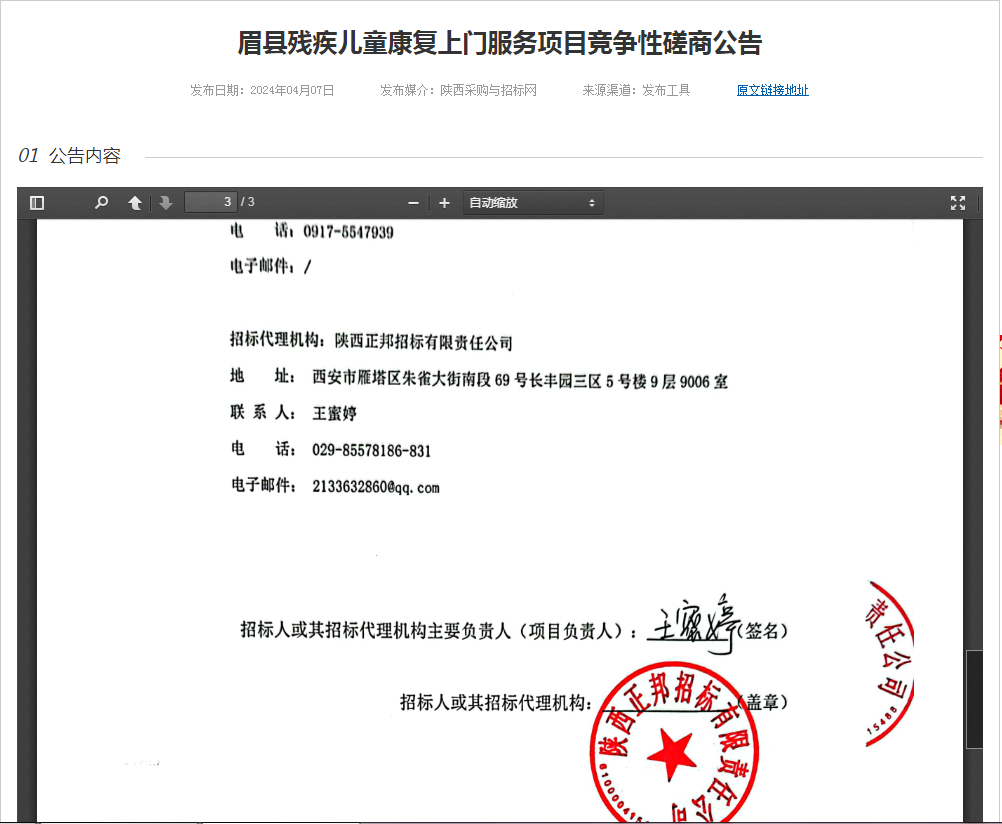Click the page number input field

(x=210, y=202)
